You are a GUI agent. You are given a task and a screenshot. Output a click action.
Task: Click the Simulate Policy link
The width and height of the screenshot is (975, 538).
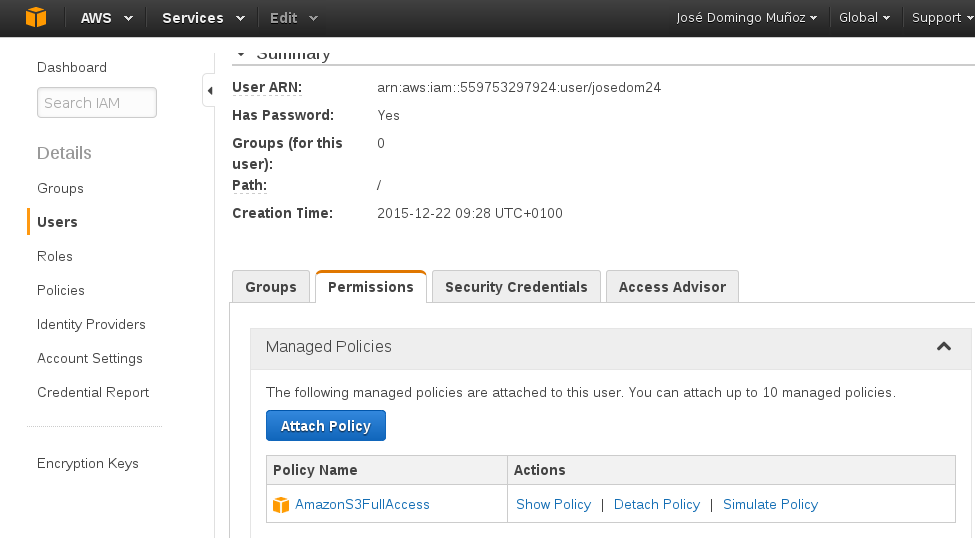pyautogui.click(x=770, y=505)
